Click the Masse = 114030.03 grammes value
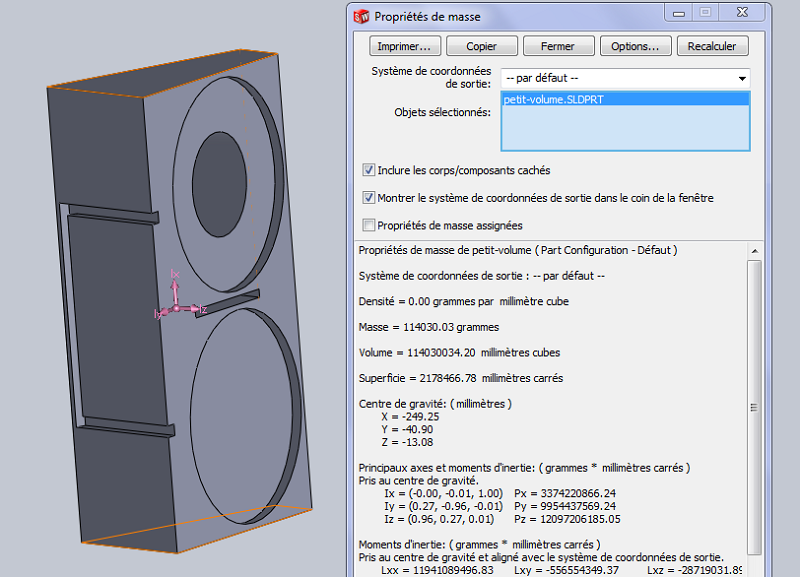The height and width of the screenshot is (577, 800). 429,327
